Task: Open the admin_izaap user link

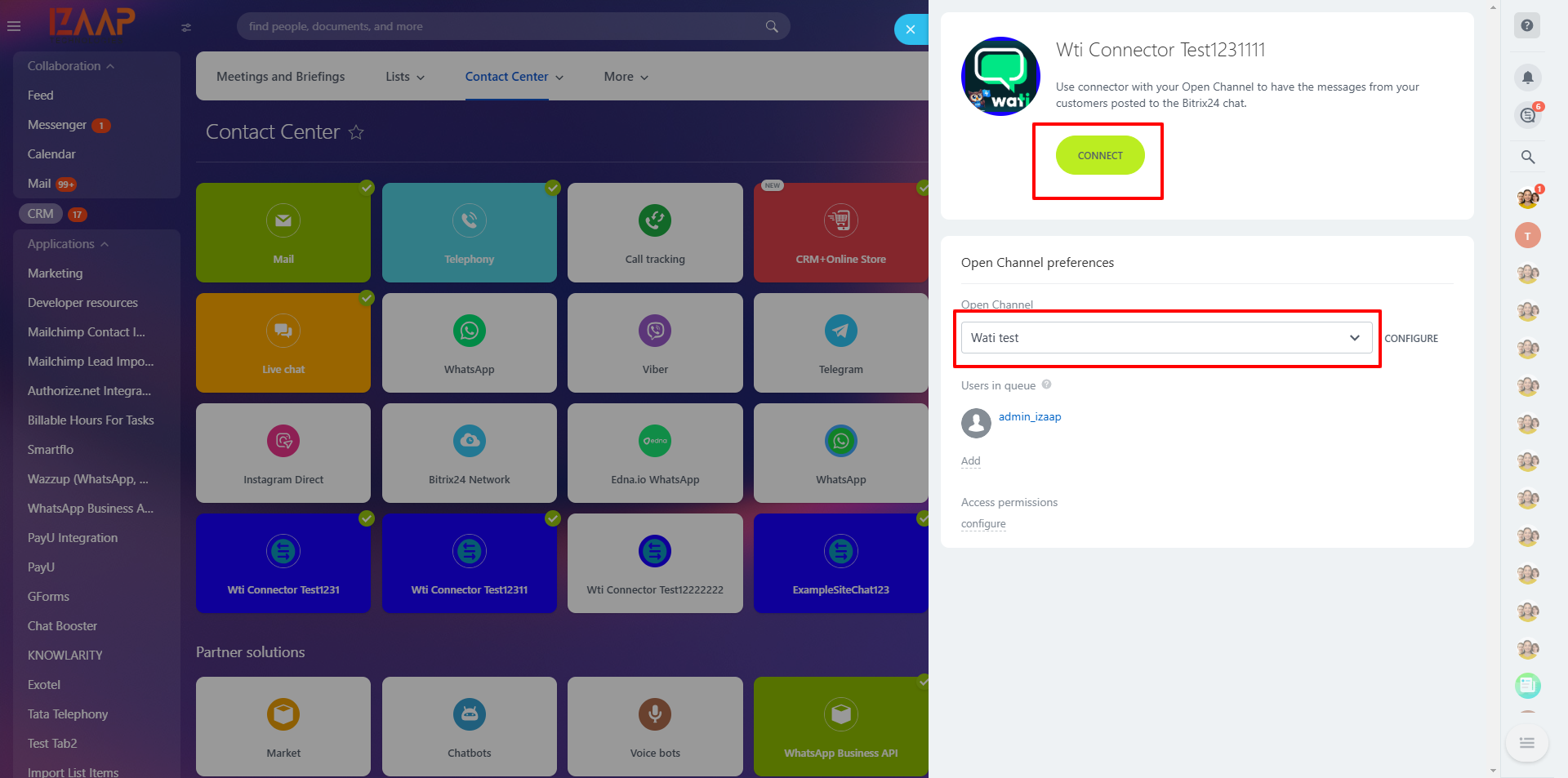Action: pos(1030,416)
